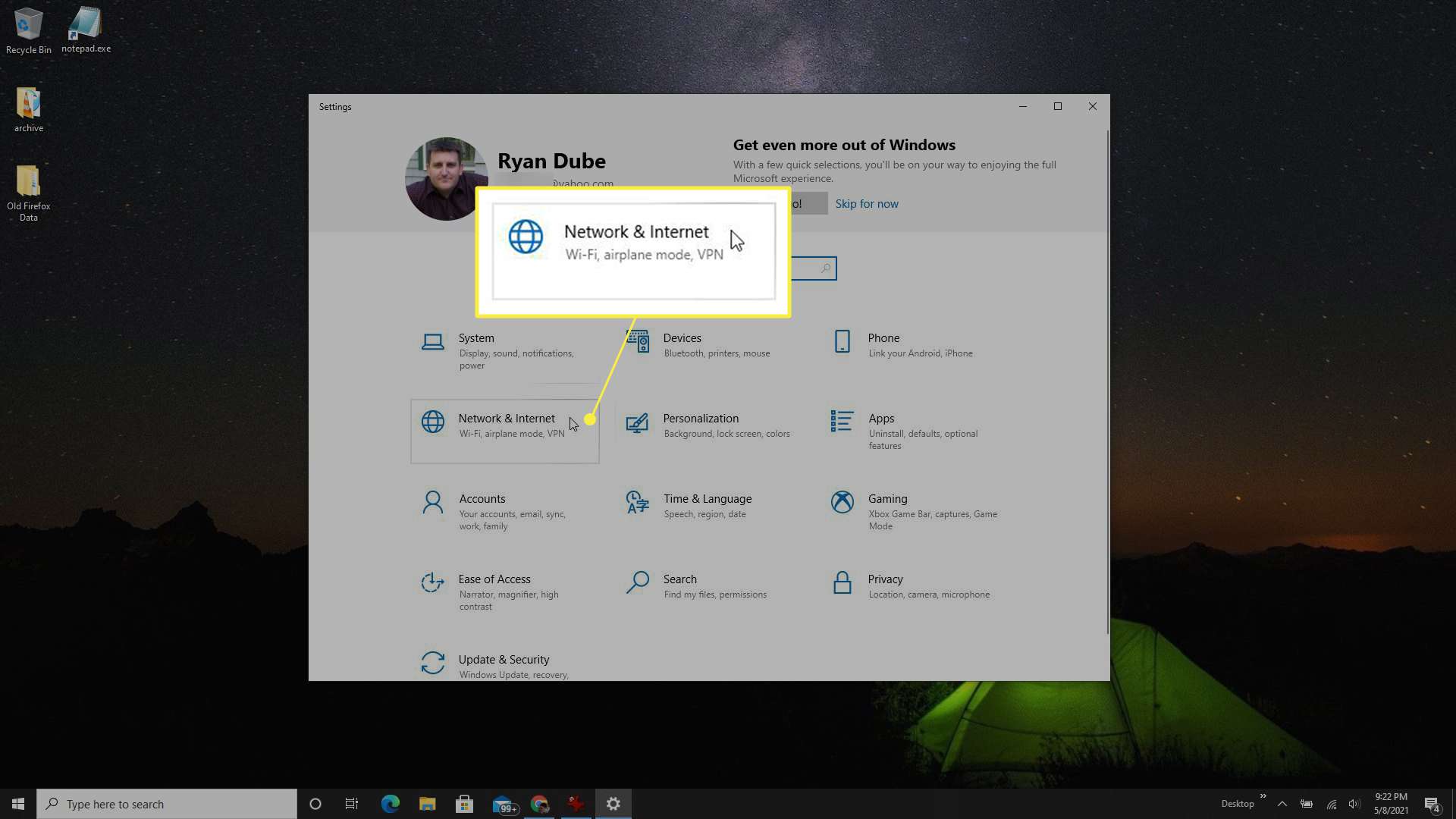Image resolution: width=1456 pixels, height=819 pixels.
Task: Click Skip for now link
Action: coord(867,204)
